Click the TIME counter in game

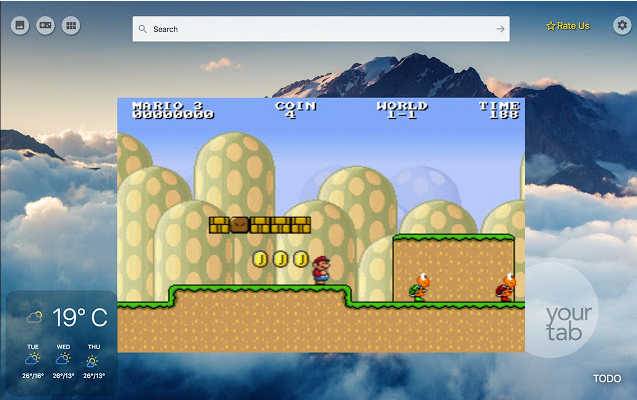pyautogui.click(x=500, y=110)
